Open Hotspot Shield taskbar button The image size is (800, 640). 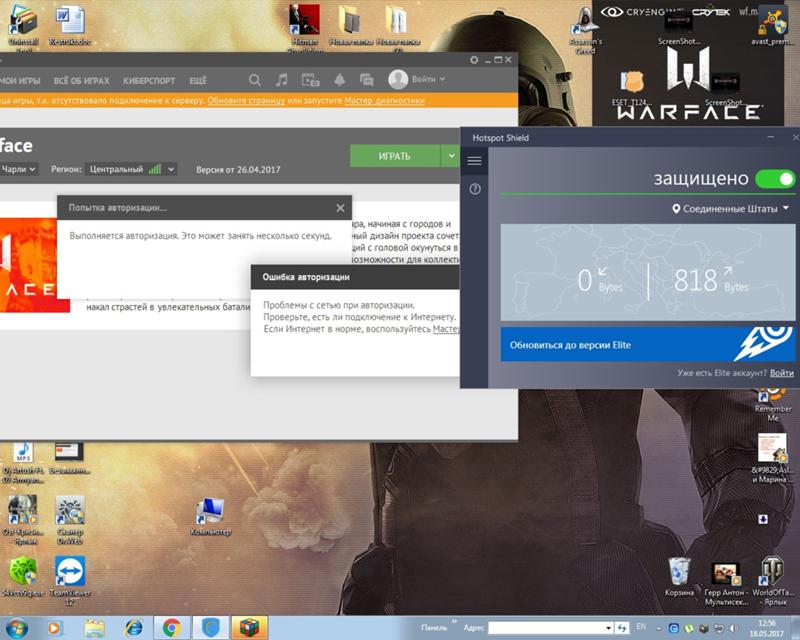(x=210, y=628)
